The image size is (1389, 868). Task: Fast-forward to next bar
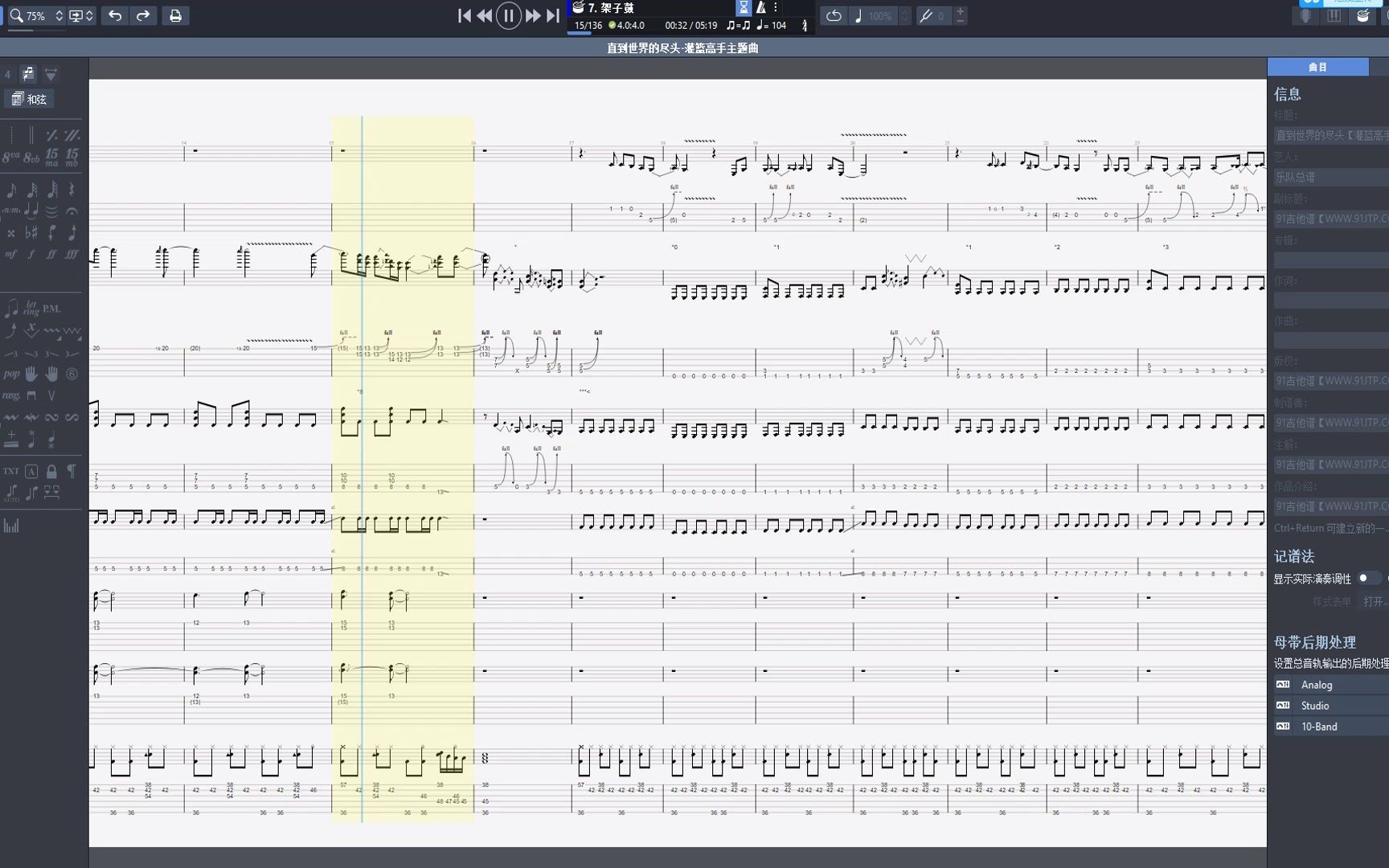coord(533,15)
